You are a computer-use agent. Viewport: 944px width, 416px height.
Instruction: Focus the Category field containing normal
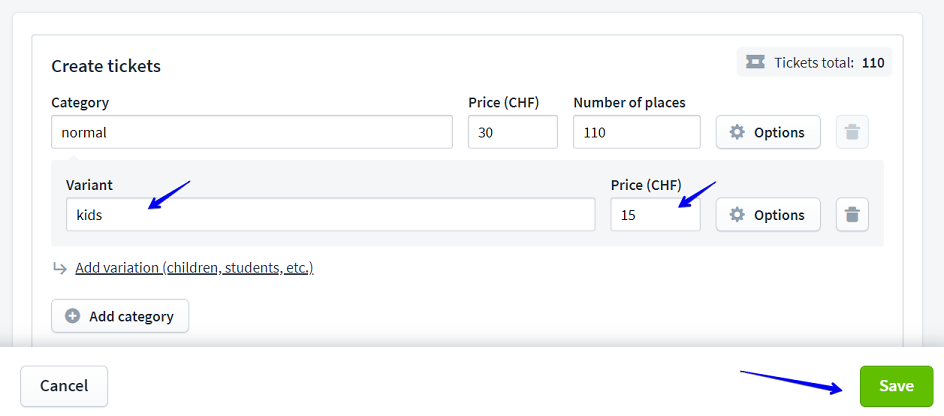[251, 132]
